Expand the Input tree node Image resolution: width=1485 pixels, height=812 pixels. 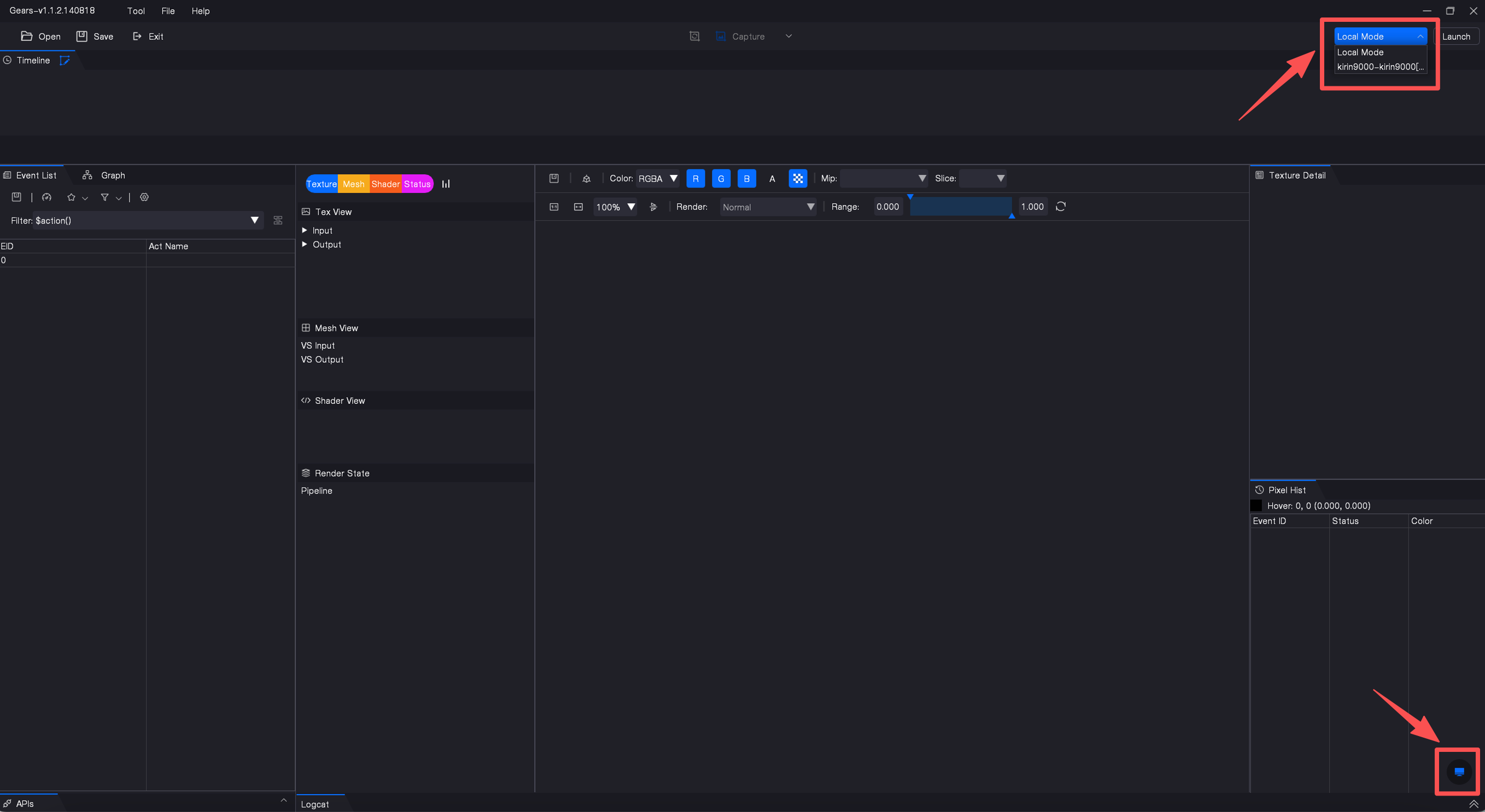coord(305,230)
